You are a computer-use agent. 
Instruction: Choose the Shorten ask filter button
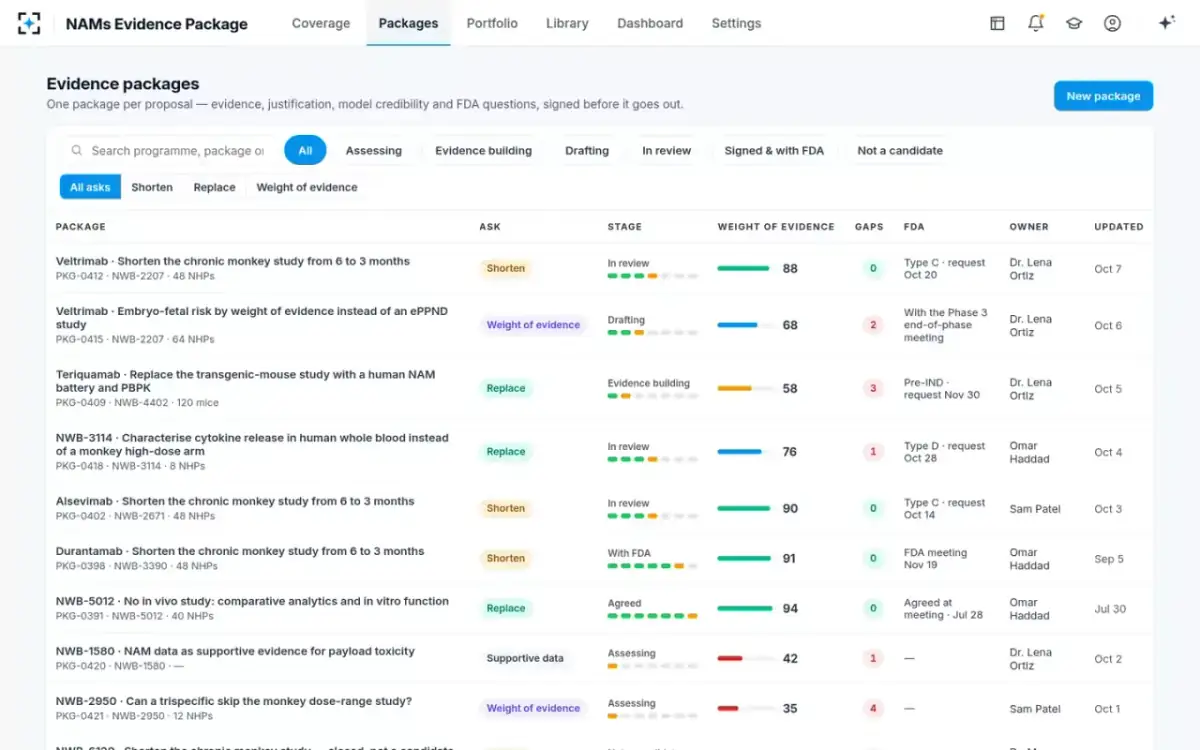click(x=152, y=187)
